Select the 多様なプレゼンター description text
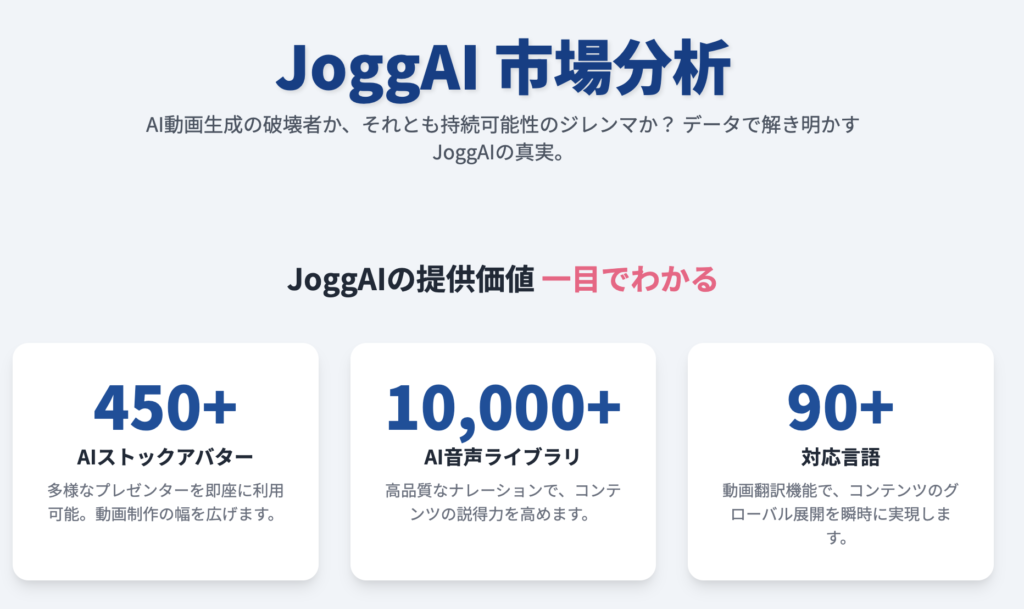Screen dimensions: 1024x609 click(x=165, y=502)
